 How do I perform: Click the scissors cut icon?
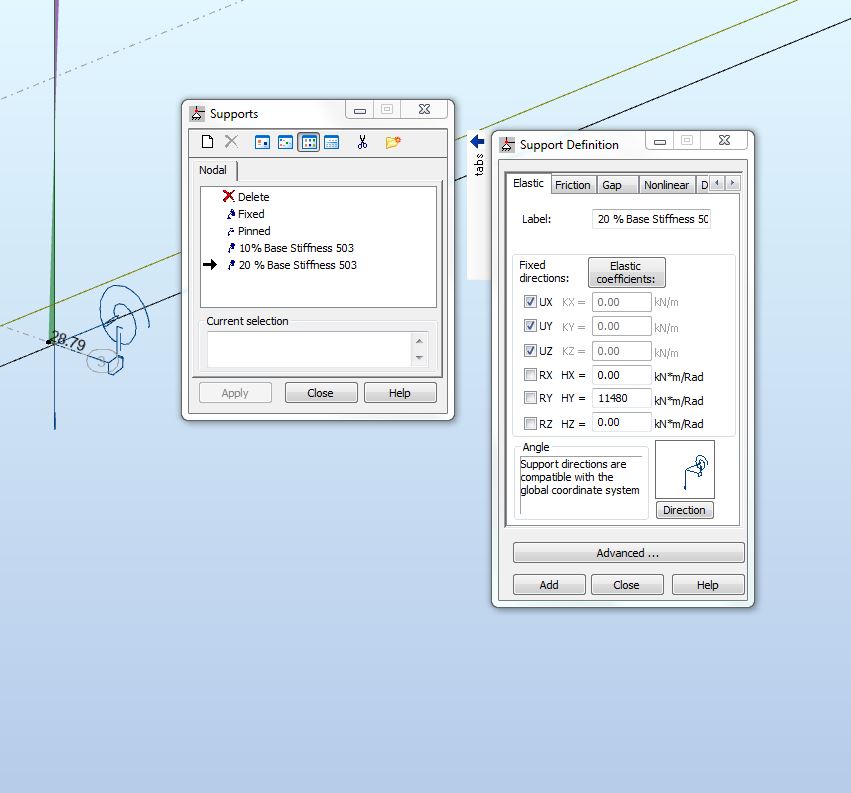pyautogui.click(x=362, y=143)
